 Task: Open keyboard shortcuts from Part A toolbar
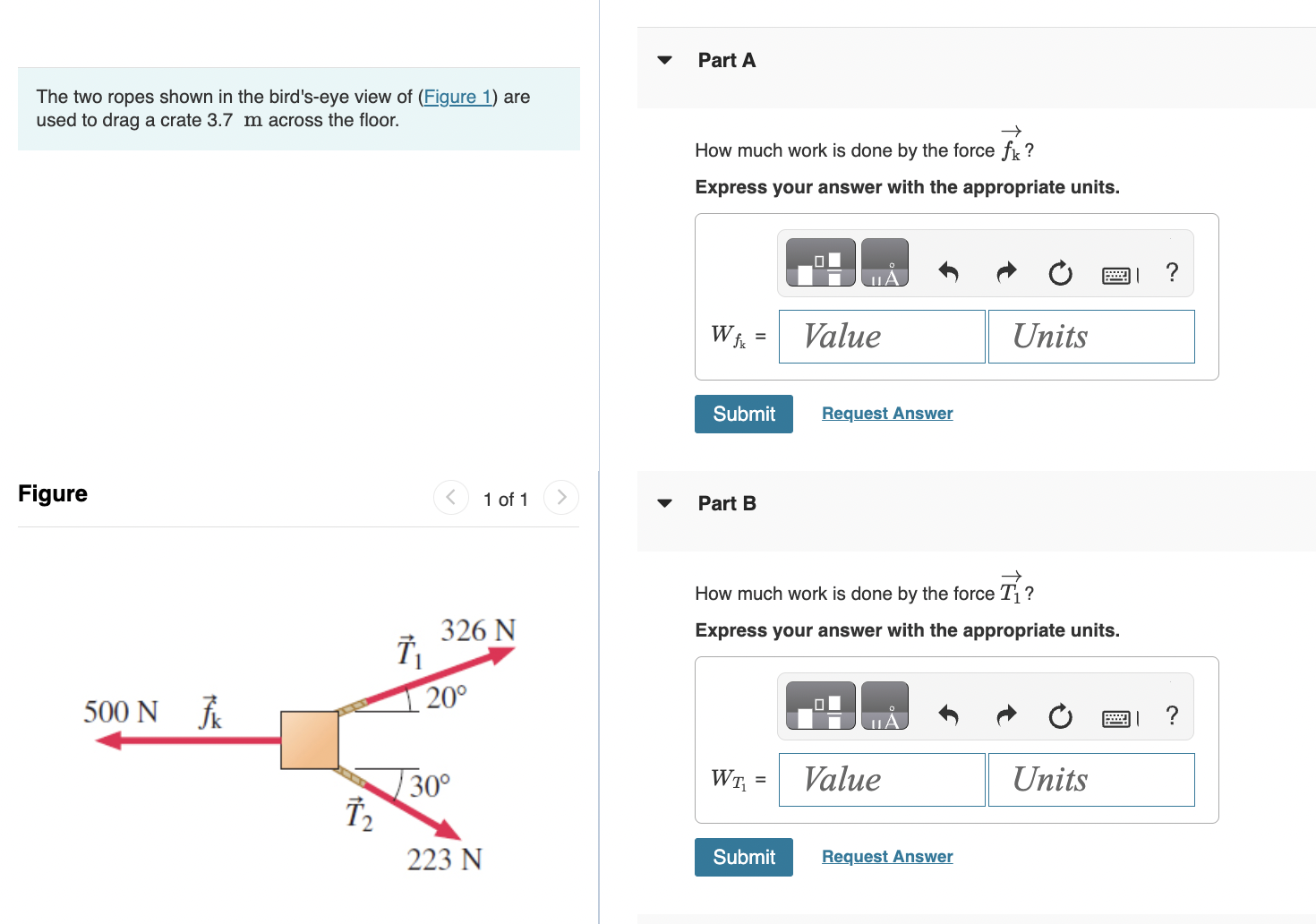pos(1116,274)
